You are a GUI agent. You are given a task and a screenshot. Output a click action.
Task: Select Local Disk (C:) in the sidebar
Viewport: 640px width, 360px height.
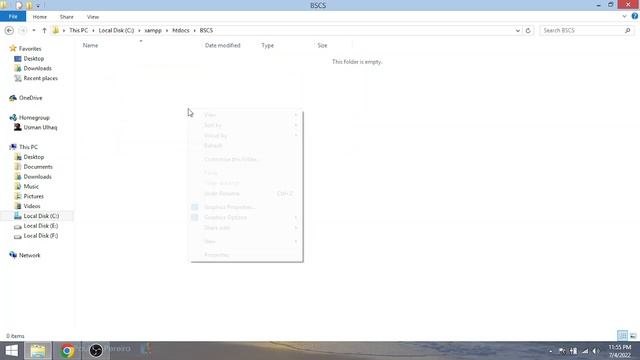pos(41,216)
